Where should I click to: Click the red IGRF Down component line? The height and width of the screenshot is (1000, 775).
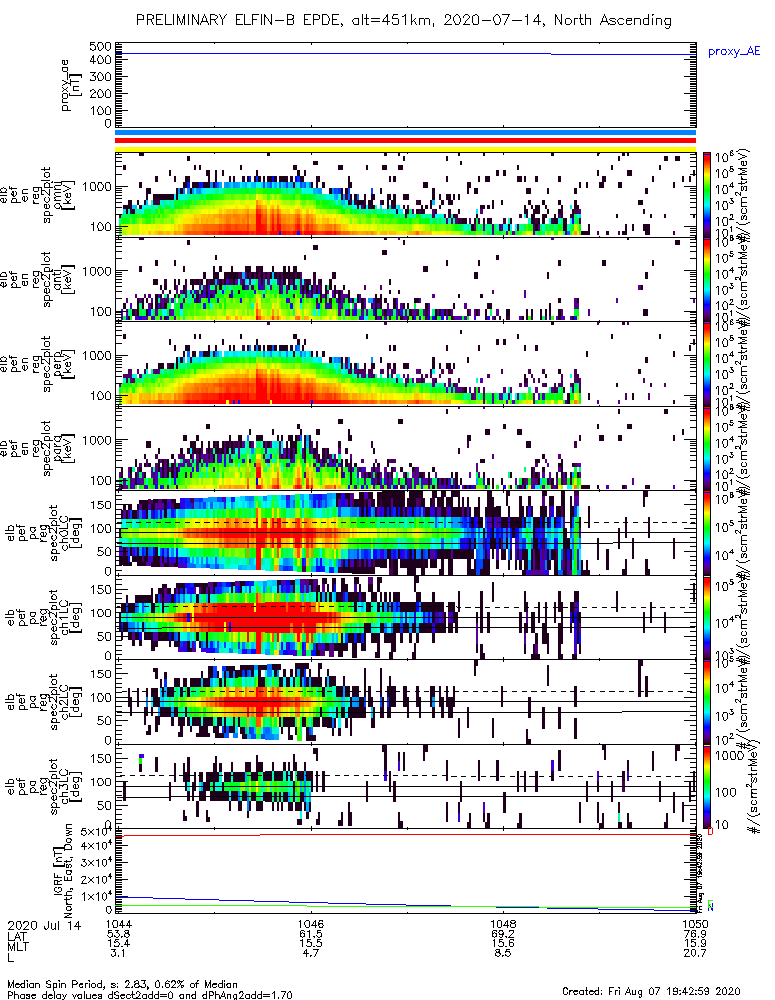[x=405, y=834]
